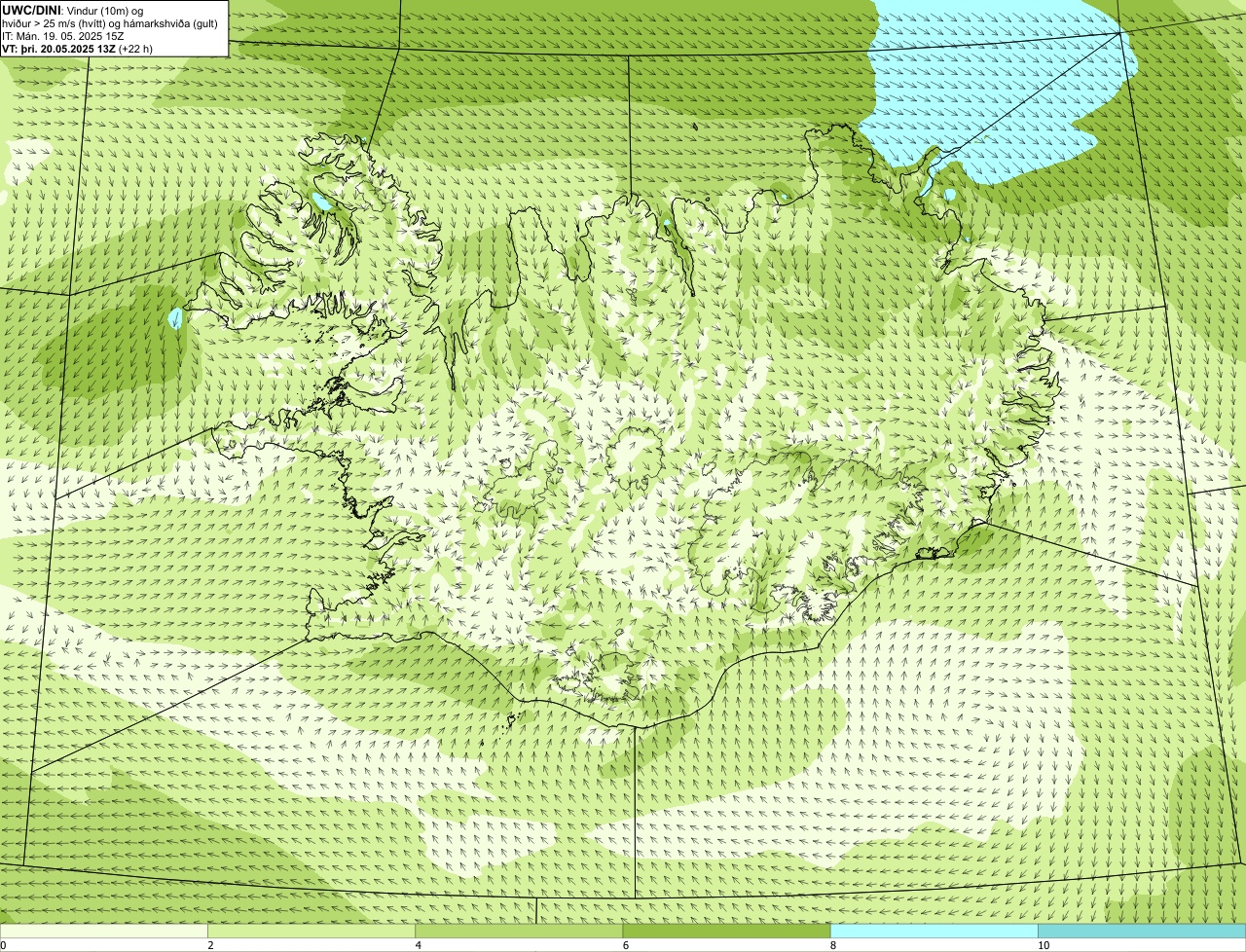Click the 0–2 m/s palest legend color segment
The width and height of the screenshot is (1246, 952).
[x=103, y=931]
